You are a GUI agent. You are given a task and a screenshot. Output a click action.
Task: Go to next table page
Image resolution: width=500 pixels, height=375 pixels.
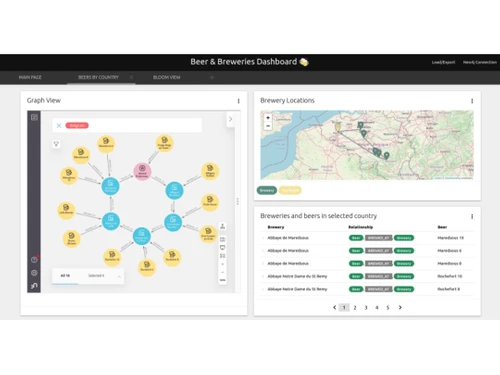point(400,307)
